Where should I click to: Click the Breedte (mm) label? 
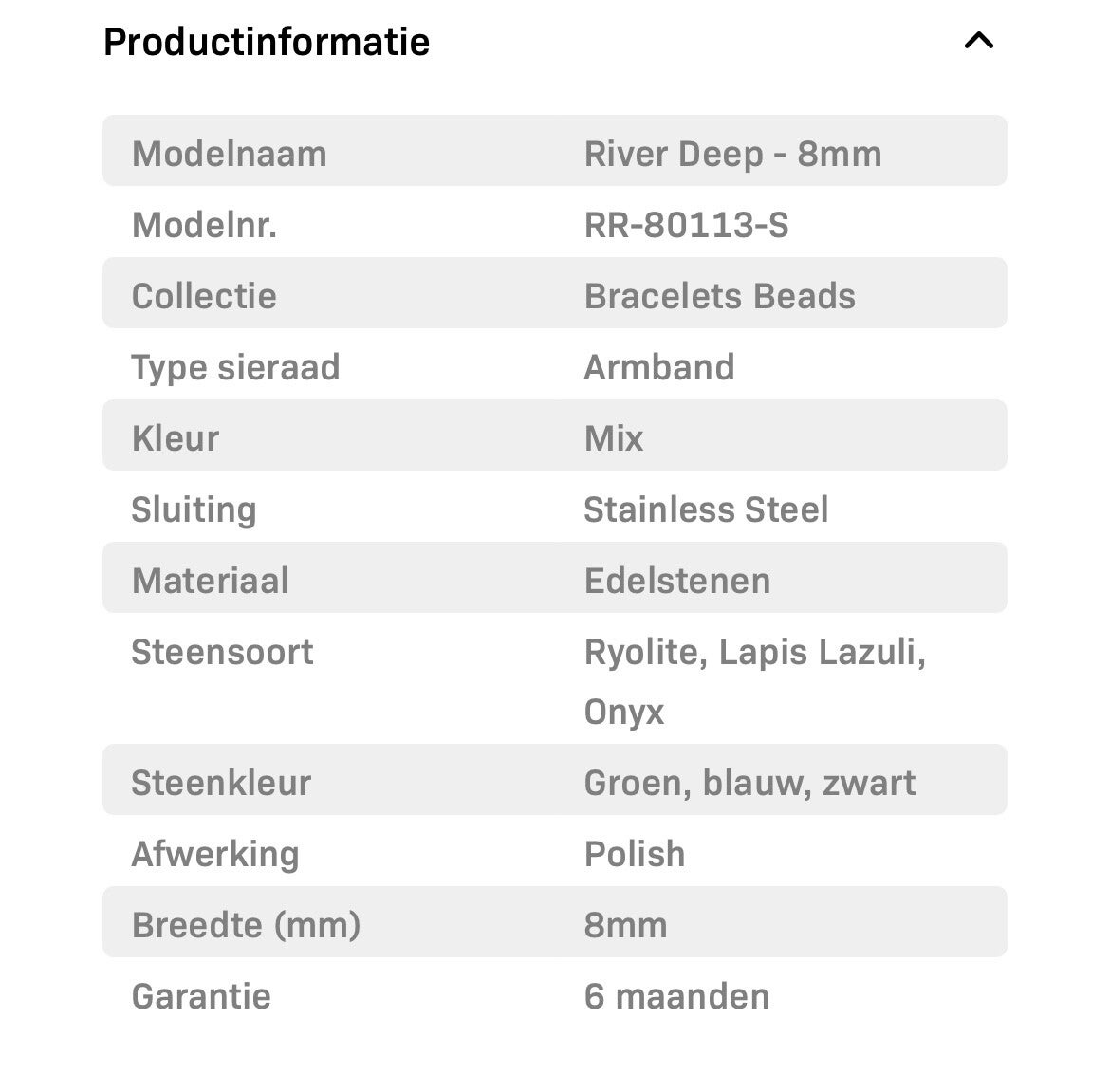(246, 925)
